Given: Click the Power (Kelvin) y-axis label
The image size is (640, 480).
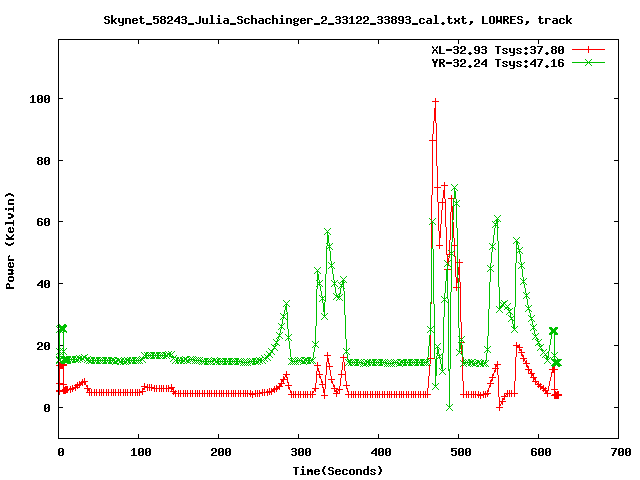Looking at the screenshot, I should [x=10, y=241].
